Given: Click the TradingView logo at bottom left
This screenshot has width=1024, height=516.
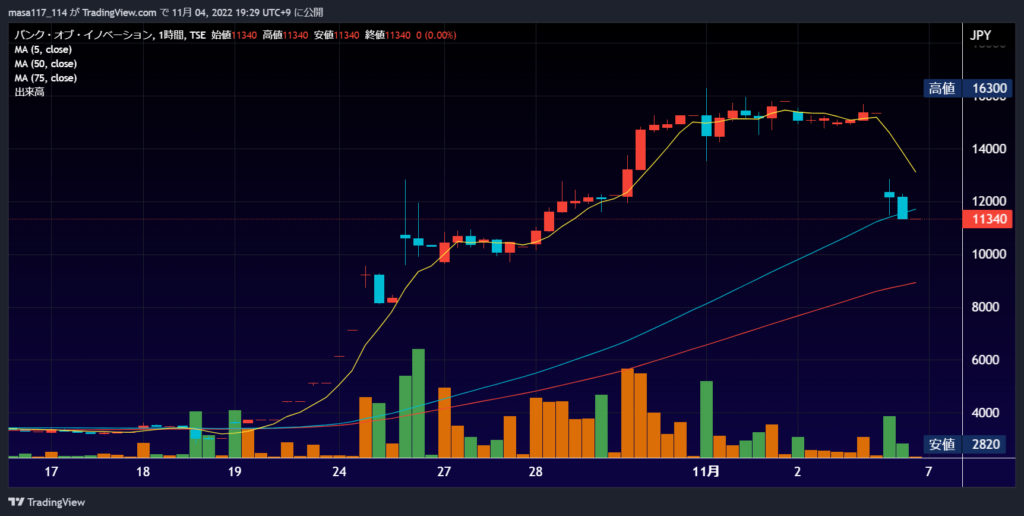Looking at the screenshot, I should (46, 502).
